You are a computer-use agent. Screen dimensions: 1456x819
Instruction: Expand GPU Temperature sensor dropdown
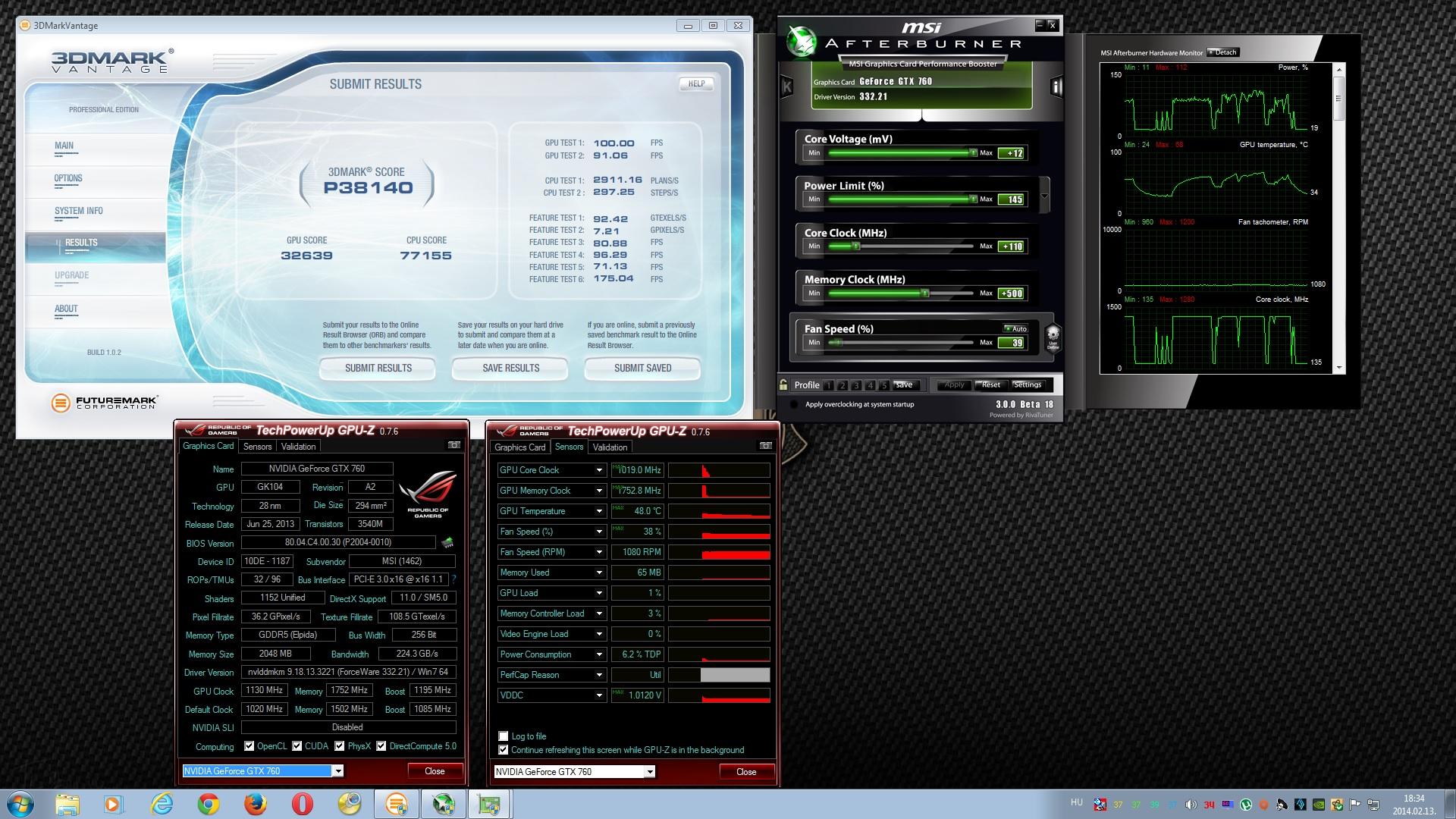pyautogui.click(x=599, y=511)
